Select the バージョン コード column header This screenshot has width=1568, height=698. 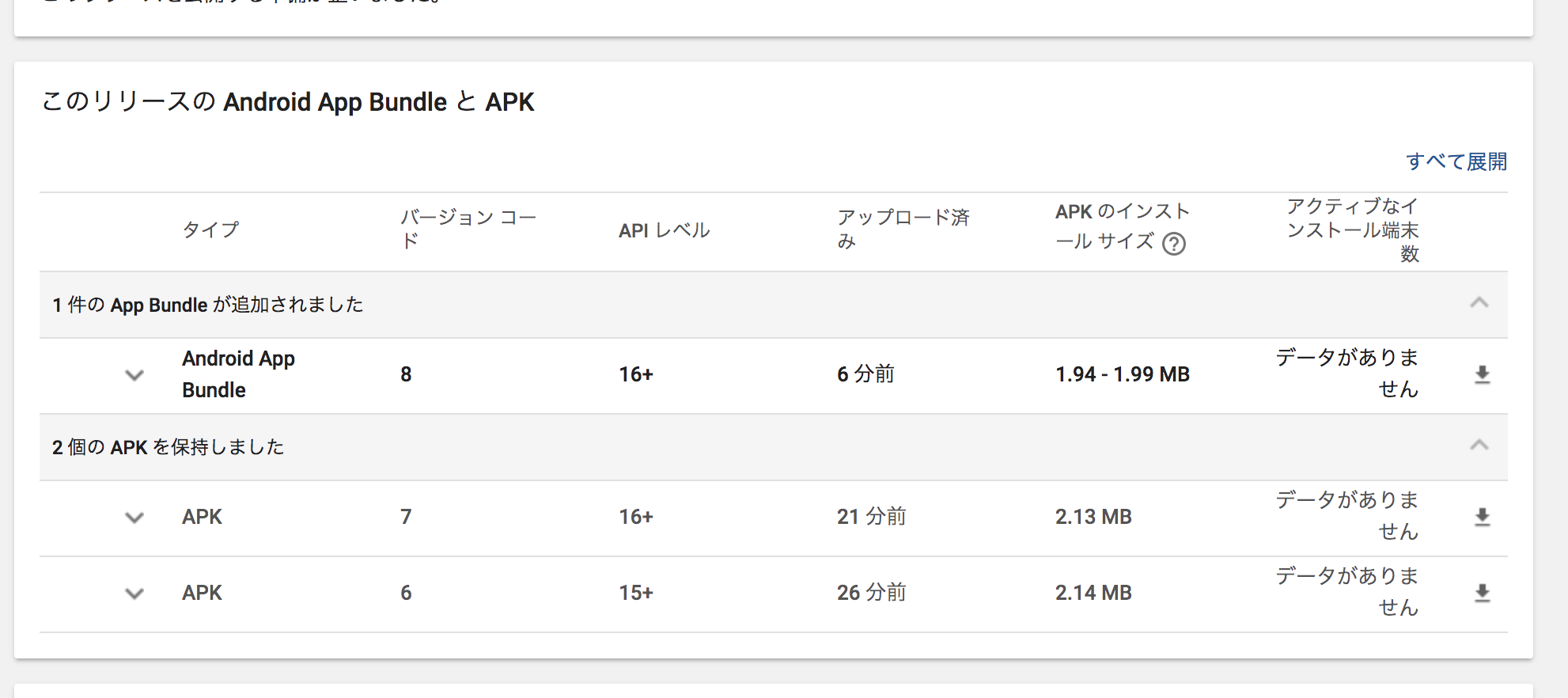click(468, 229)
